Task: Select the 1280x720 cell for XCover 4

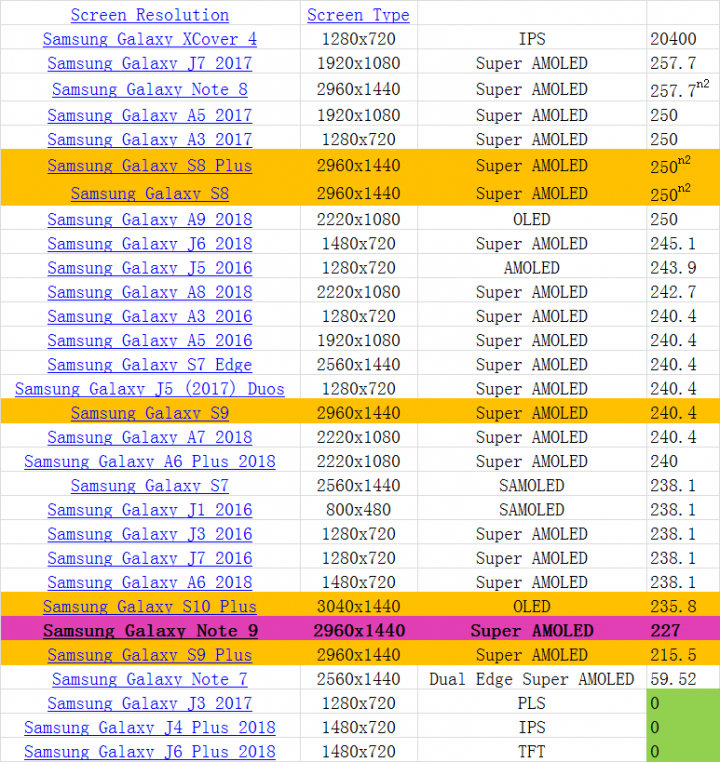Action: point(359,39)
